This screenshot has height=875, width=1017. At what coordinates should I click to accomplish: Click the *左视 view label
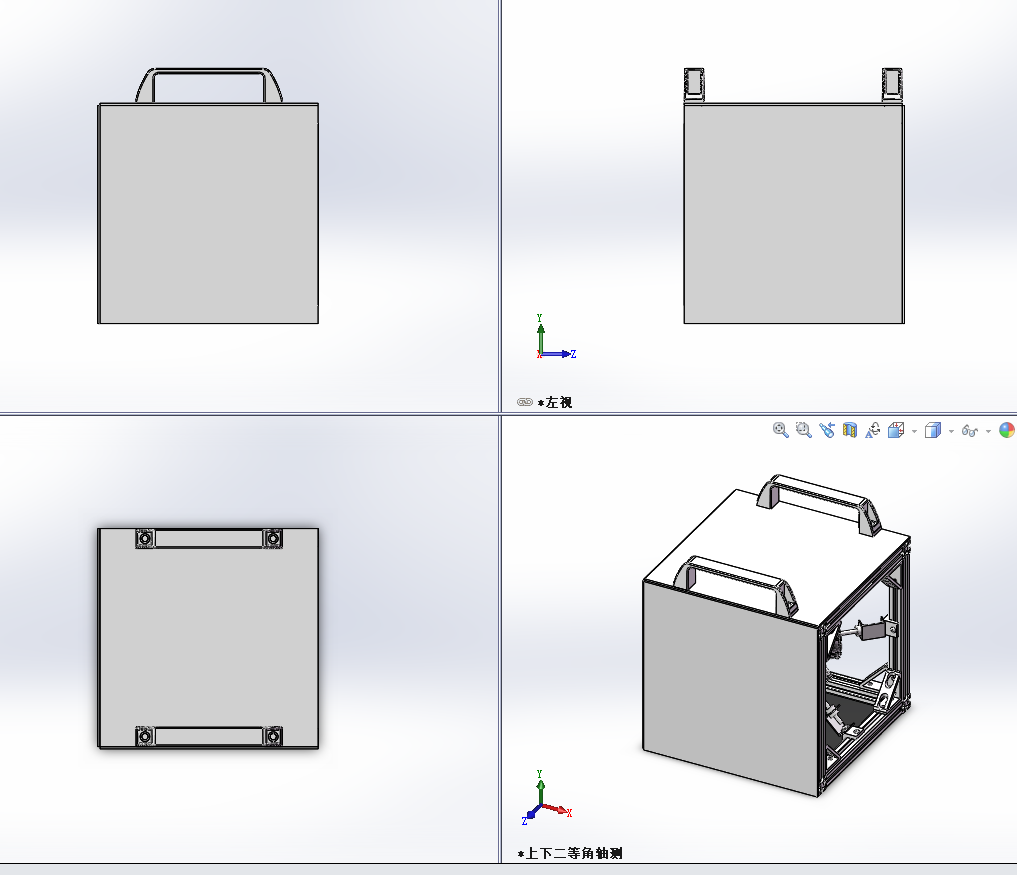click(x=555, y=403)
